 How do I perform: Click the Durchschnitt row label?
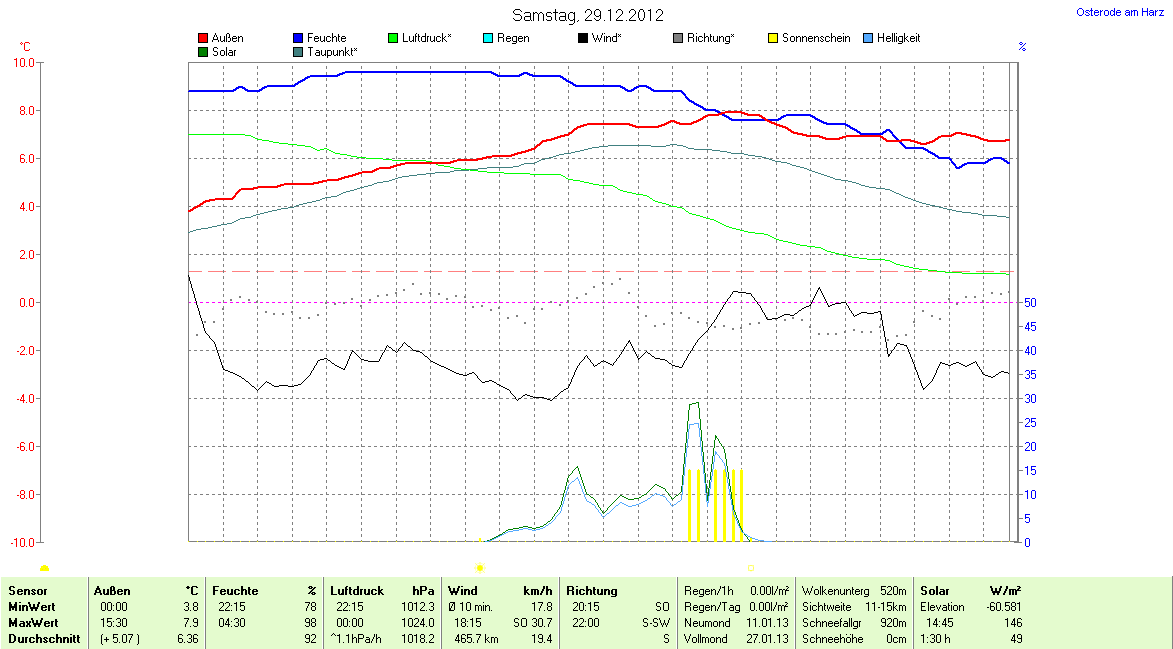point(44,638)
